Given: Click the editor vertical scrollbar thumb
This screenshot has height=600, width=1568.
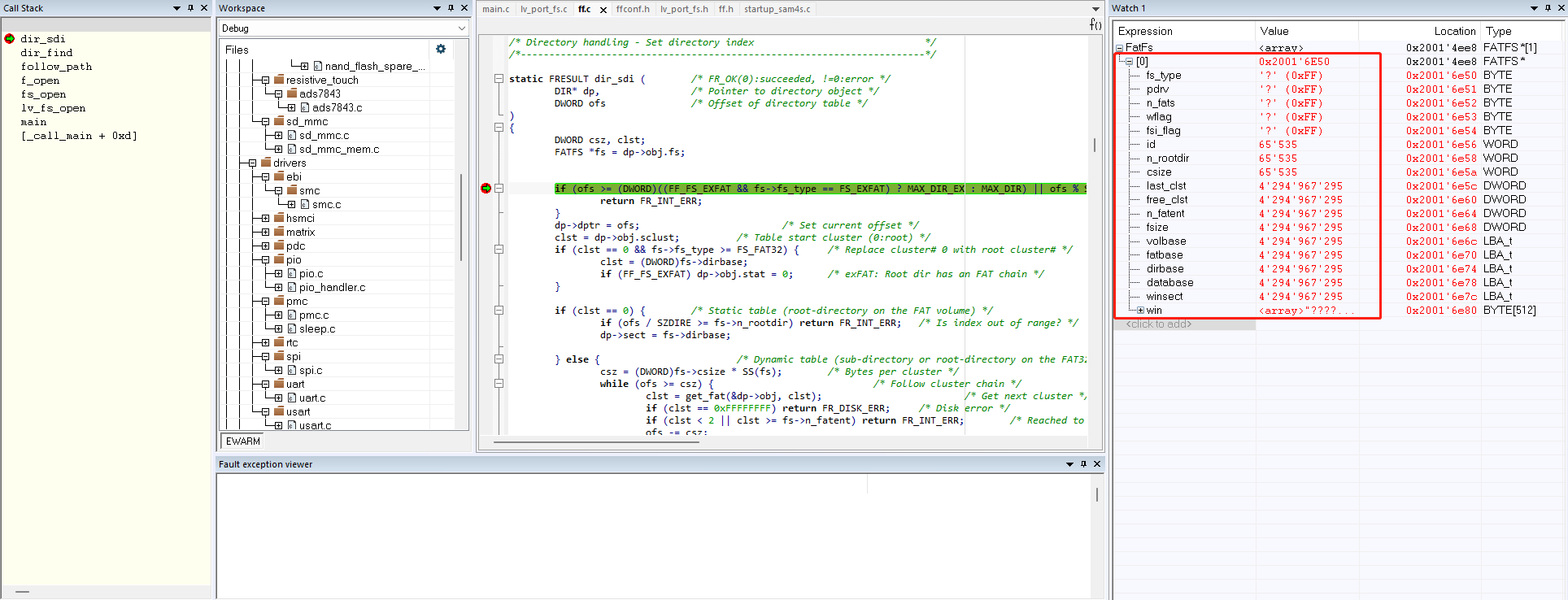Looking at the screenshot, I should [x=1095, y=145].
